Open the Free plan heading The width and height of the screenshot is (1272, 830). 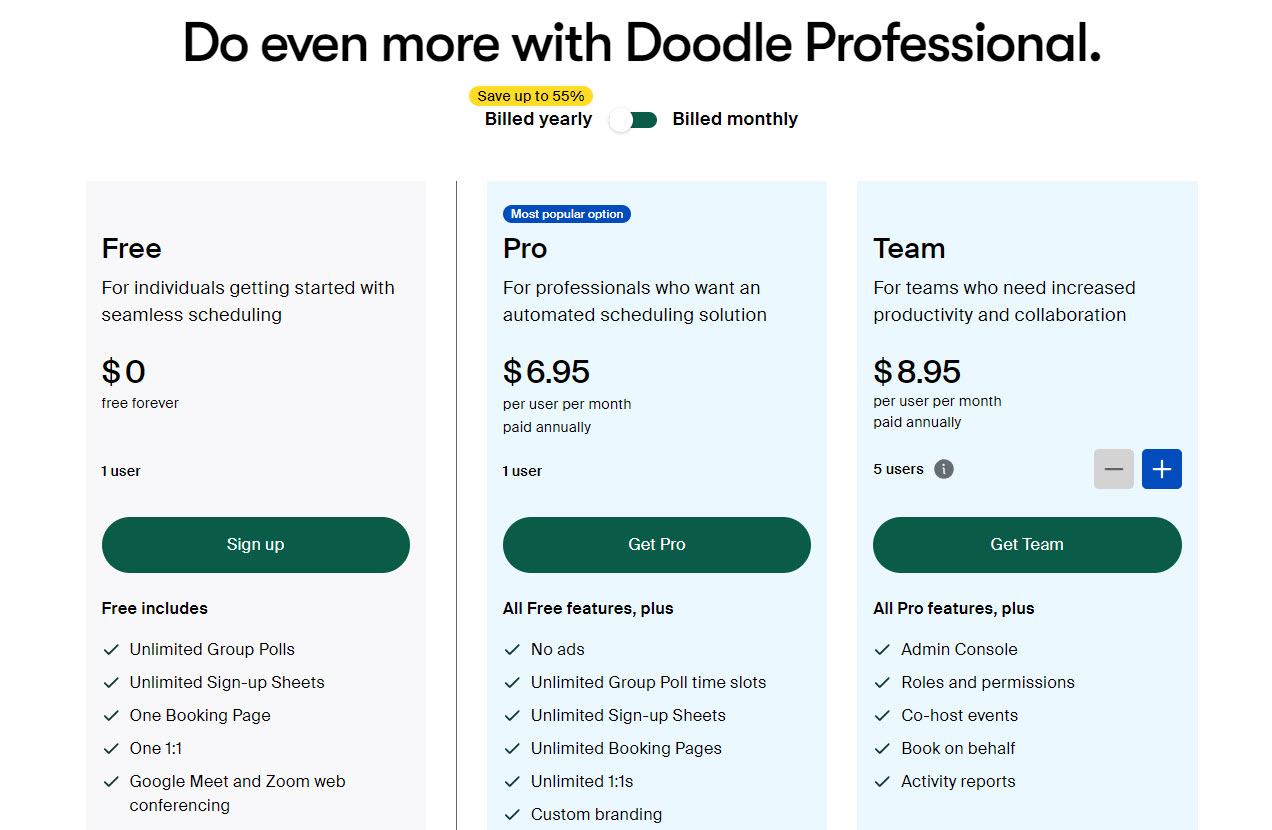(131, 248)
